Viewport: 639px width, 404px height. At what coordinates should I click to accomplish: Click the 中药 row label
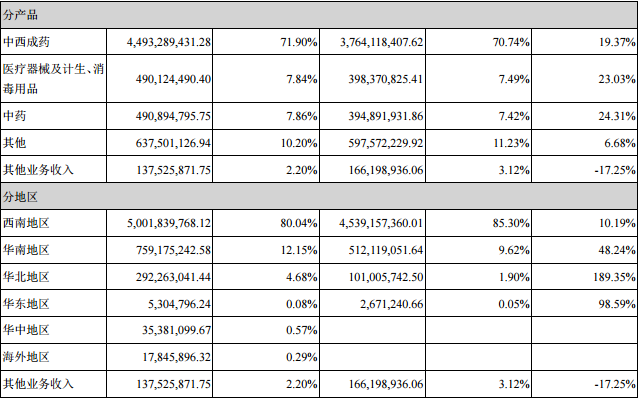(16, 116)
